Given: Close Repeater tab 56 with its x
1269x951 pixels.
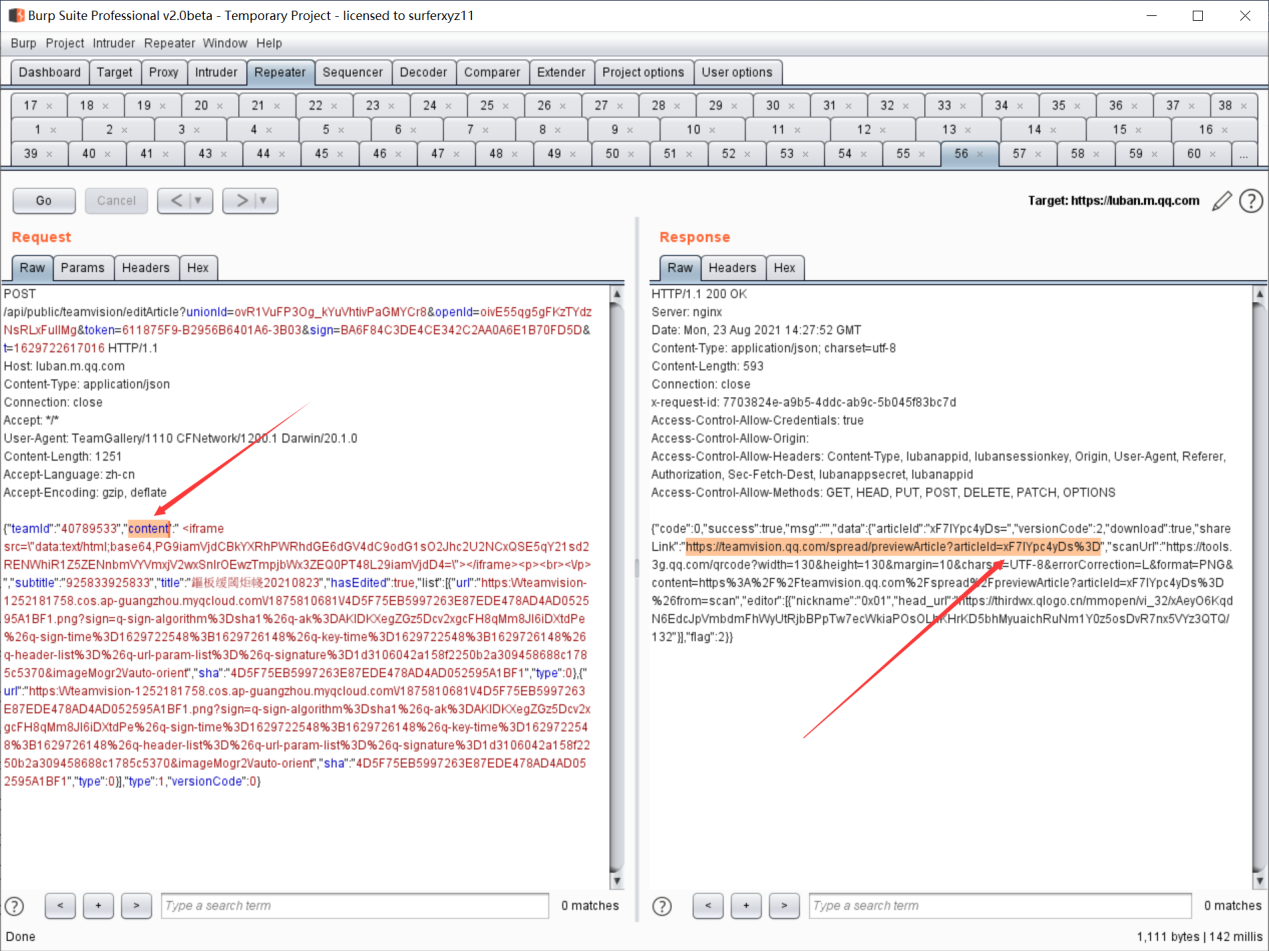Looking at the screenshot, I should pyautogui.click(x=982, y=154).
